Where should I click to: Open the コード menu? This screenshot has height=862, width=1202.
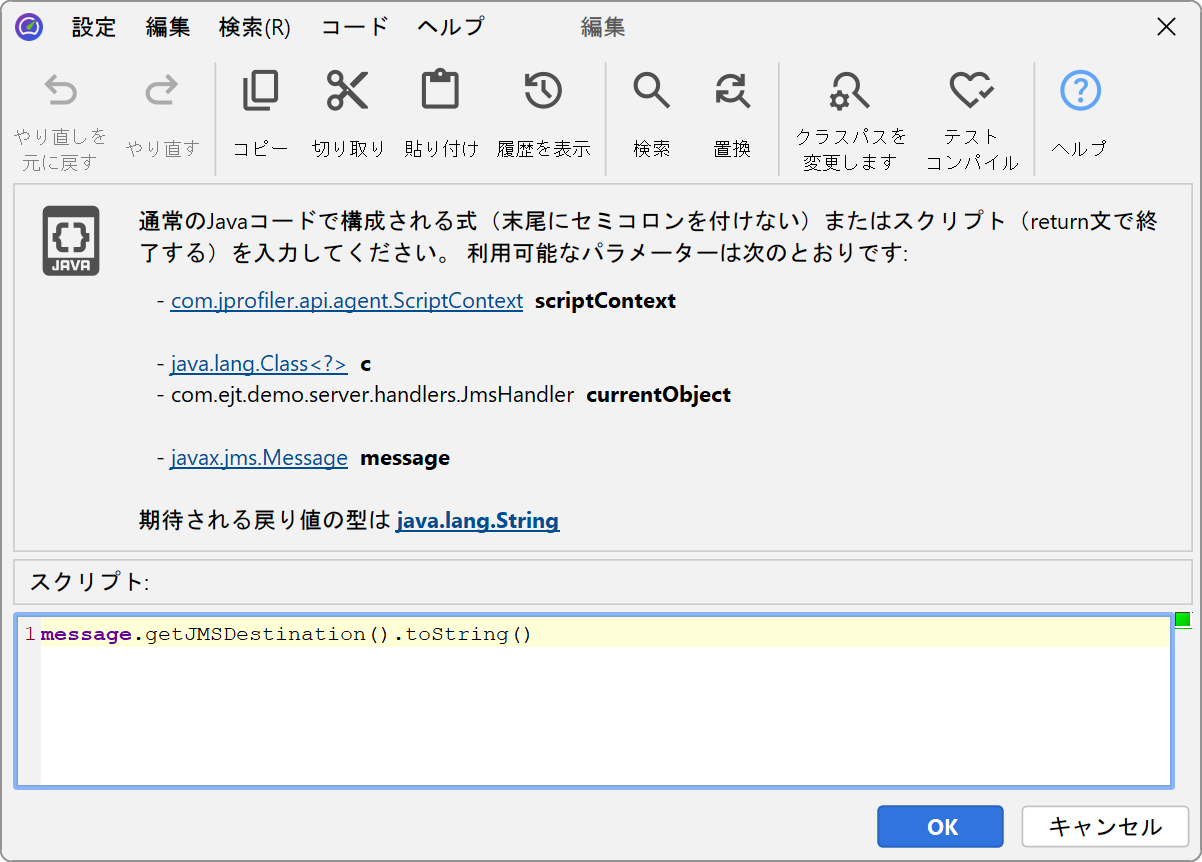point(354,27)
